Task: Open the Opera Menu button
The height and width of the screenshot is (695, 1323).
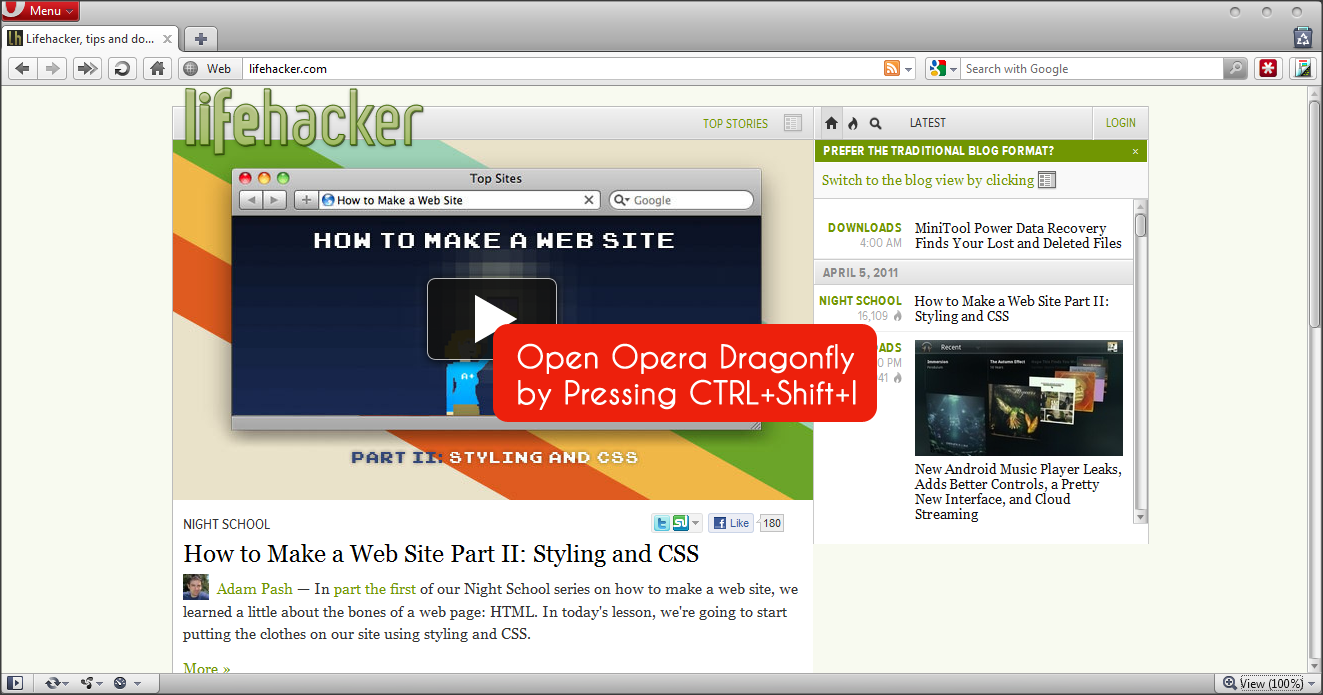Action: pos(40,11)
